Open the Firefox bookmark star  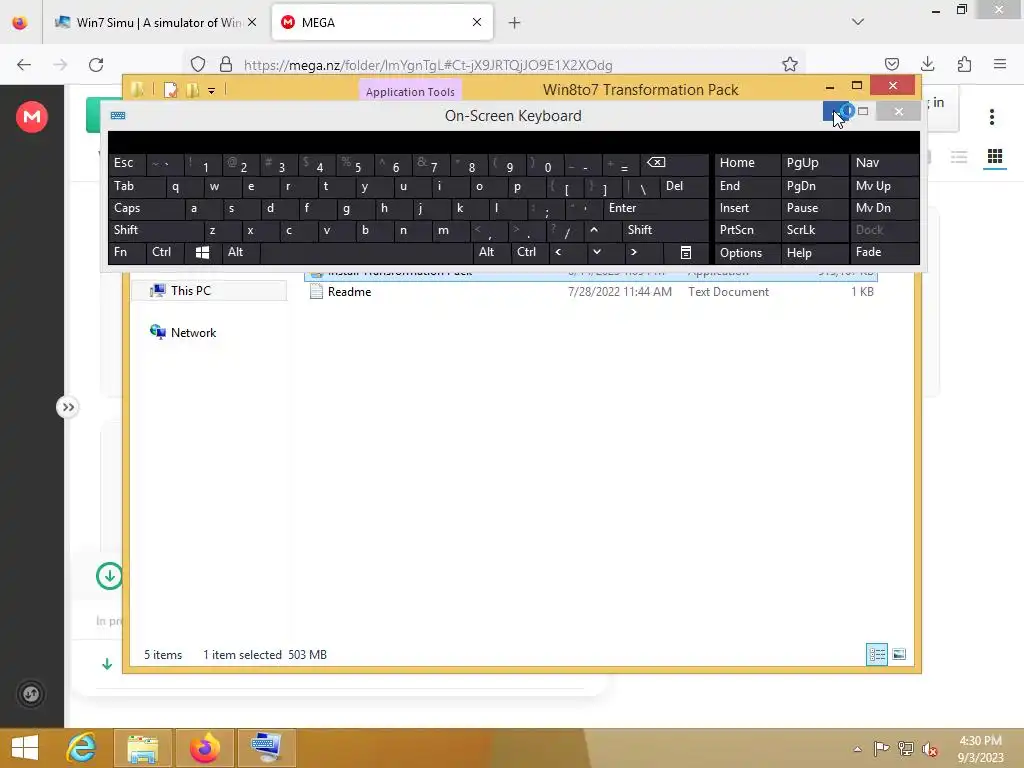pos(790,65)
